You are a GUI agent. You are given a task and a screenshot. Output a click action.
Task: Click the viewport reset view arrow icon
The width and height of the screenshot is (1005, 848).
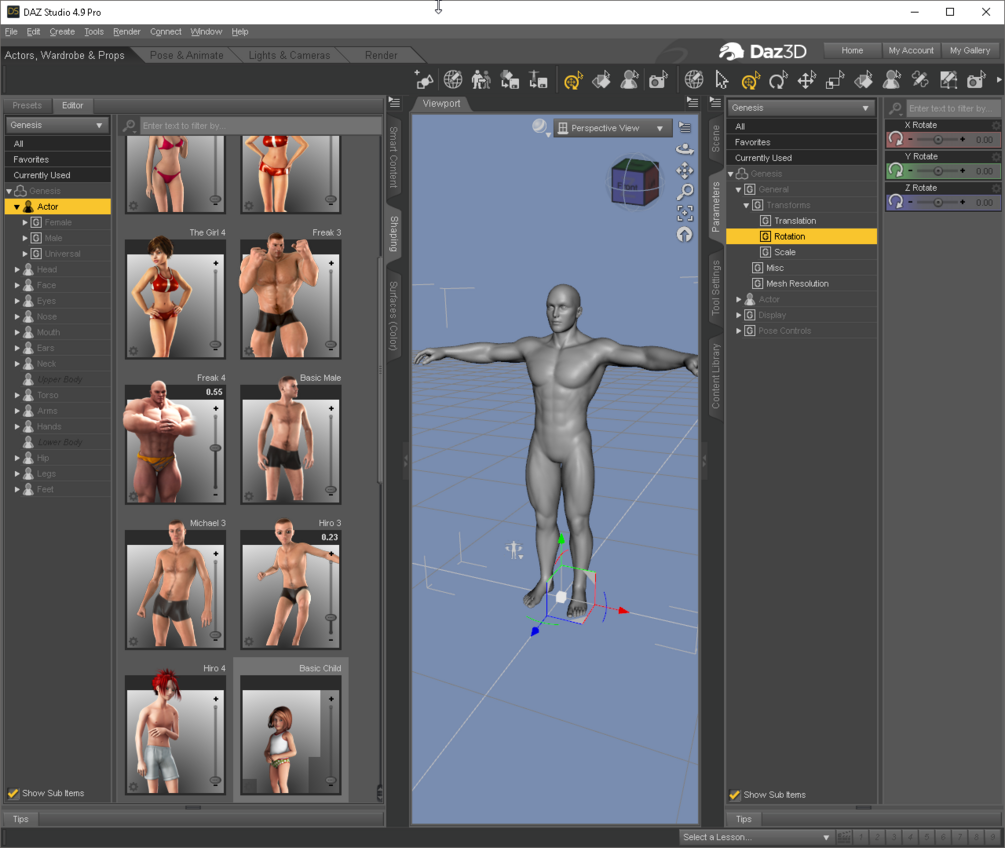coord(685,235)
